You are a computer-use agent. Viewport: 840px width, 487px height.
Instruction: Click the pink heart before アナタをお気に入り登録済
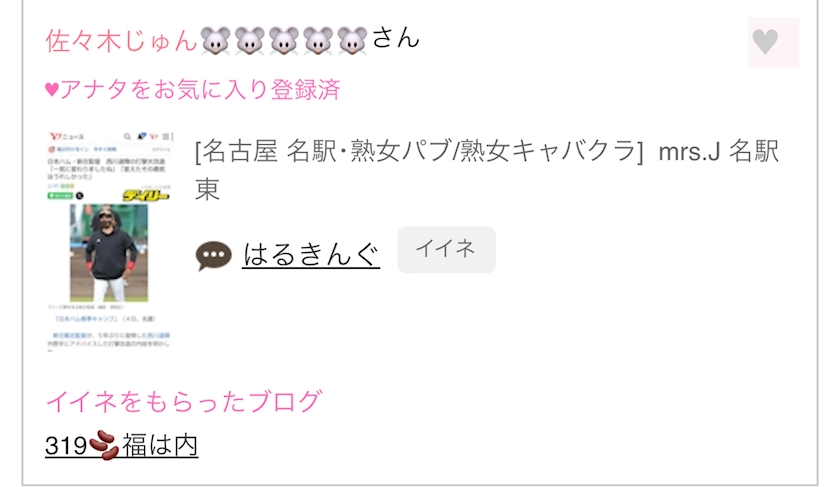pyautogui.click(x=52, y=89)
